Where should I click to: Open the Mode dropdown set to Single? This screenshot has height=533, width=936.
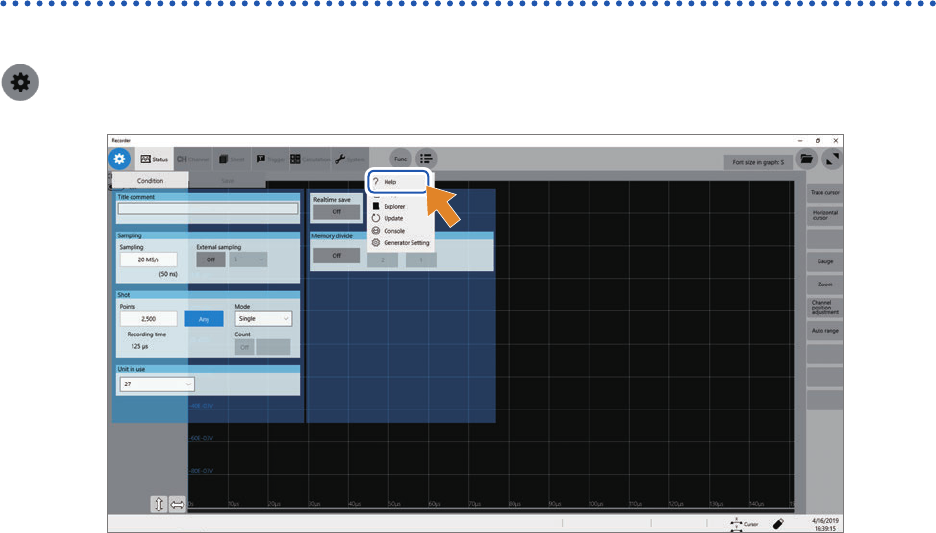[x=263, y=319]
